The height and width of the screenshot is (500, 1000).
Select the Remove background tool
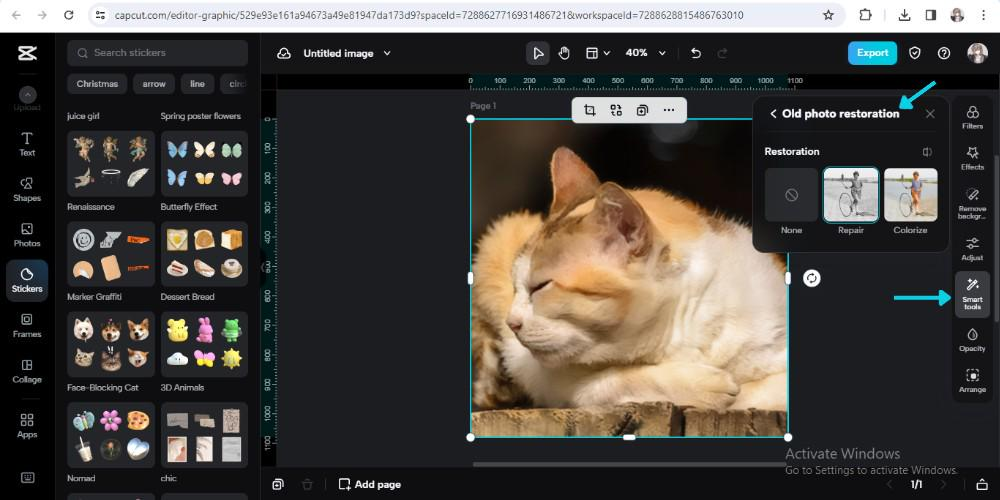pyautogui.click(x=971, y=201)
